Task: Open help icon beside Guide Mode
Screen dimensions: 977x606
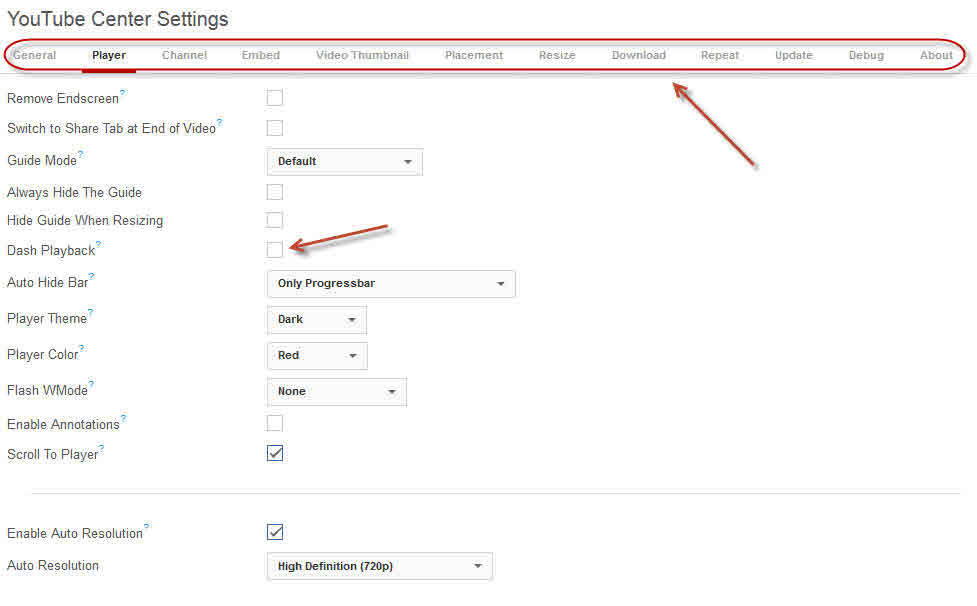Action: pos(80,154)
